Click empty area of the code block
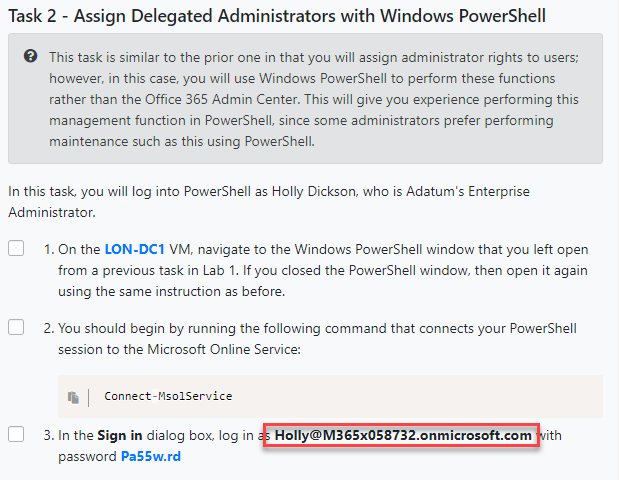The image size is (619, 480). pyautogui.click(x=420, y=396)
